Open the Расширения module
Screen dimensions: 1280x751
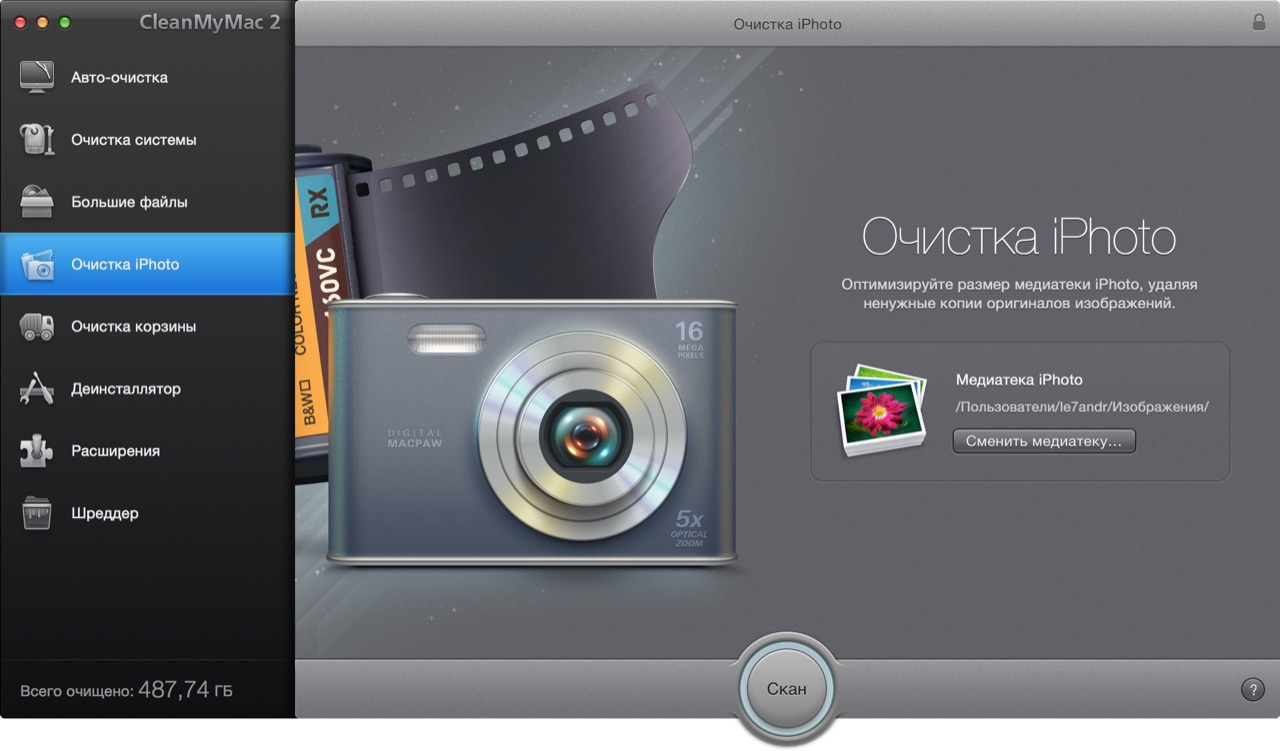[147, 451]
